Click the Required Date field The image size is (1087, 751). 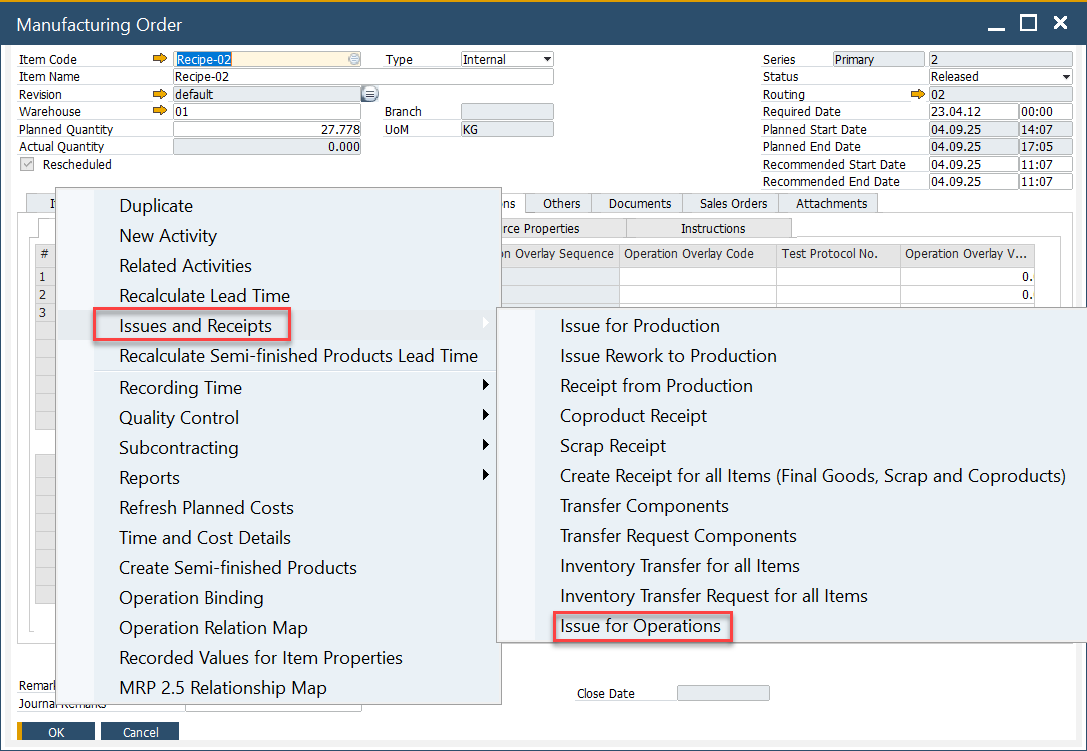point(973,112)
